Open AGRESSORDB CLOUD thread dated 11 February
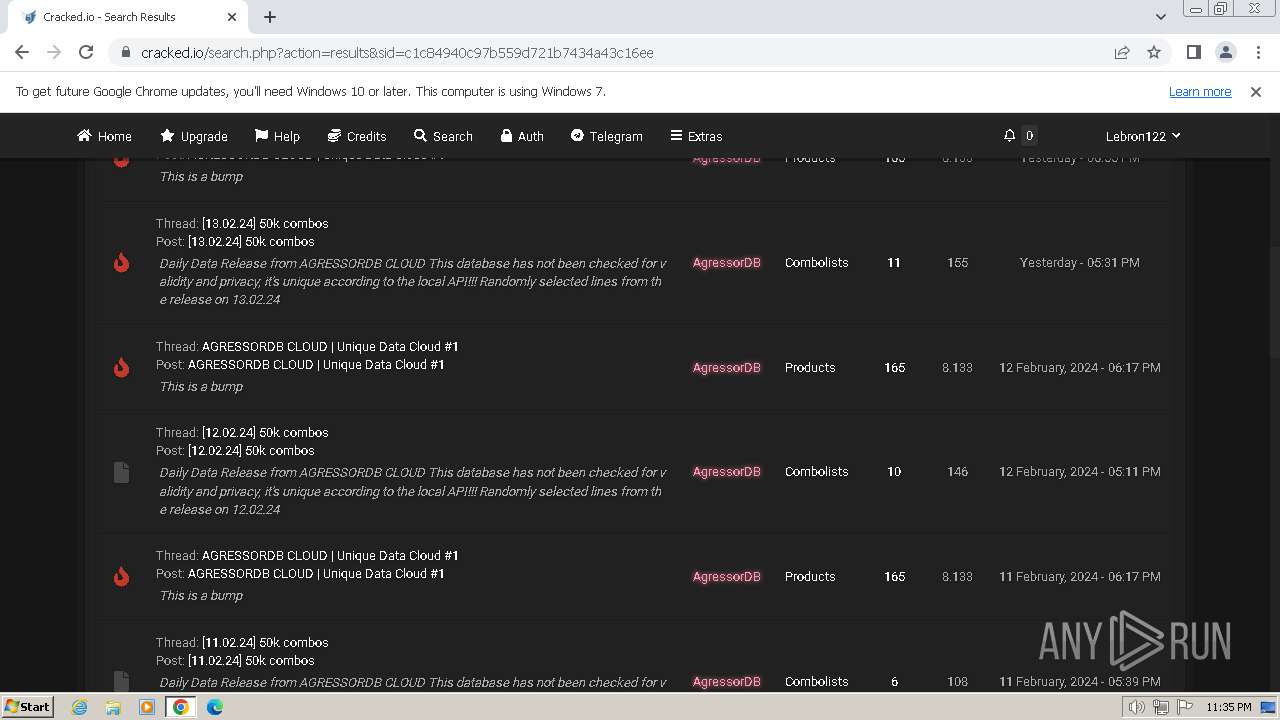 point(330,555)
